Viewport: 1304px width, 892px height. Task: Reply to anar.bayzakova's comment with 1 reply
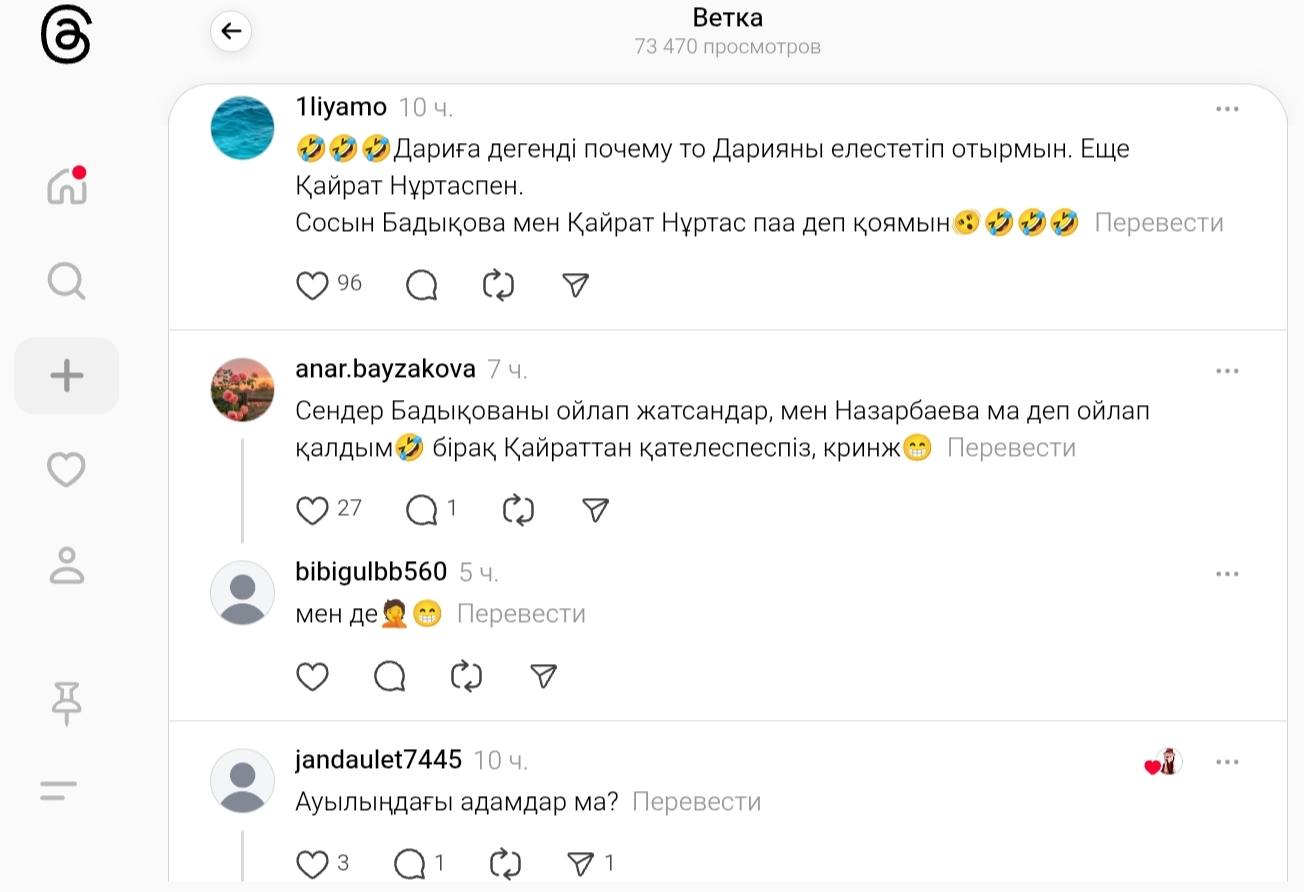[422, 510]
